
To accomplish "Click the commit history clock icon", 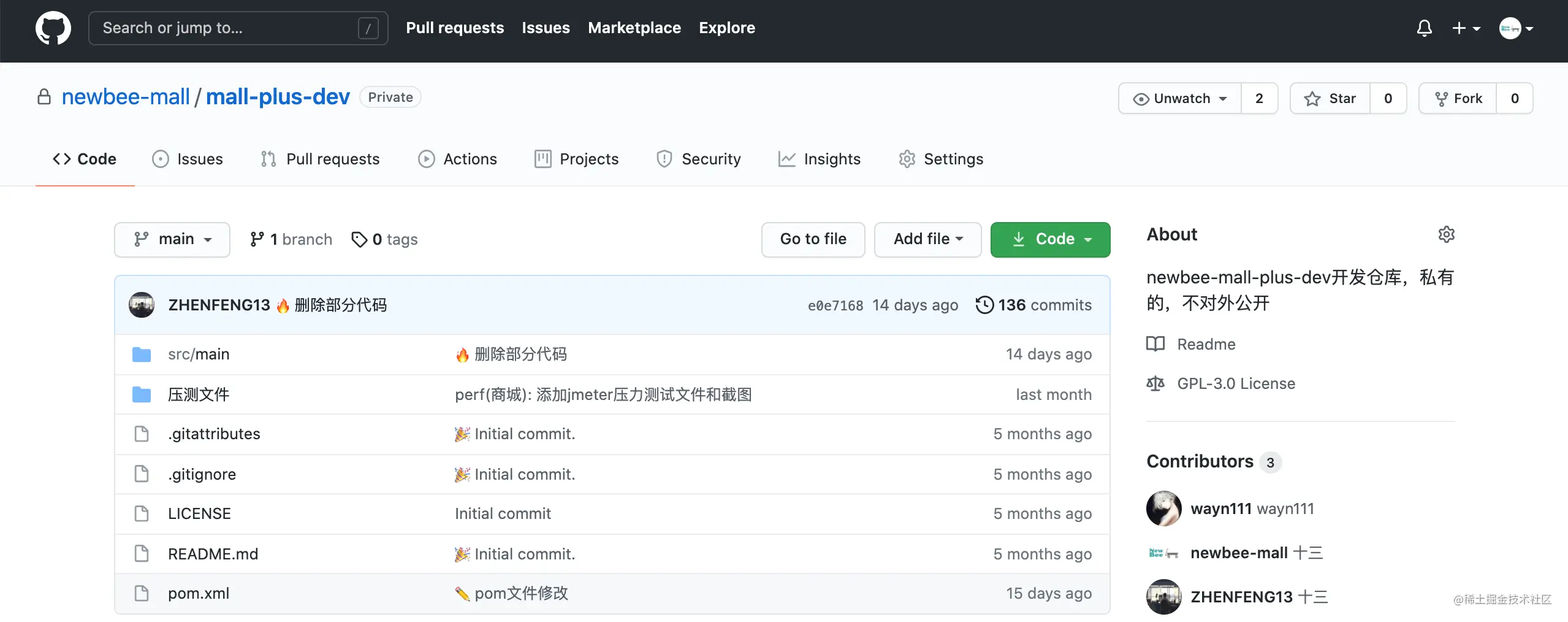I will [x=984, y=305].
